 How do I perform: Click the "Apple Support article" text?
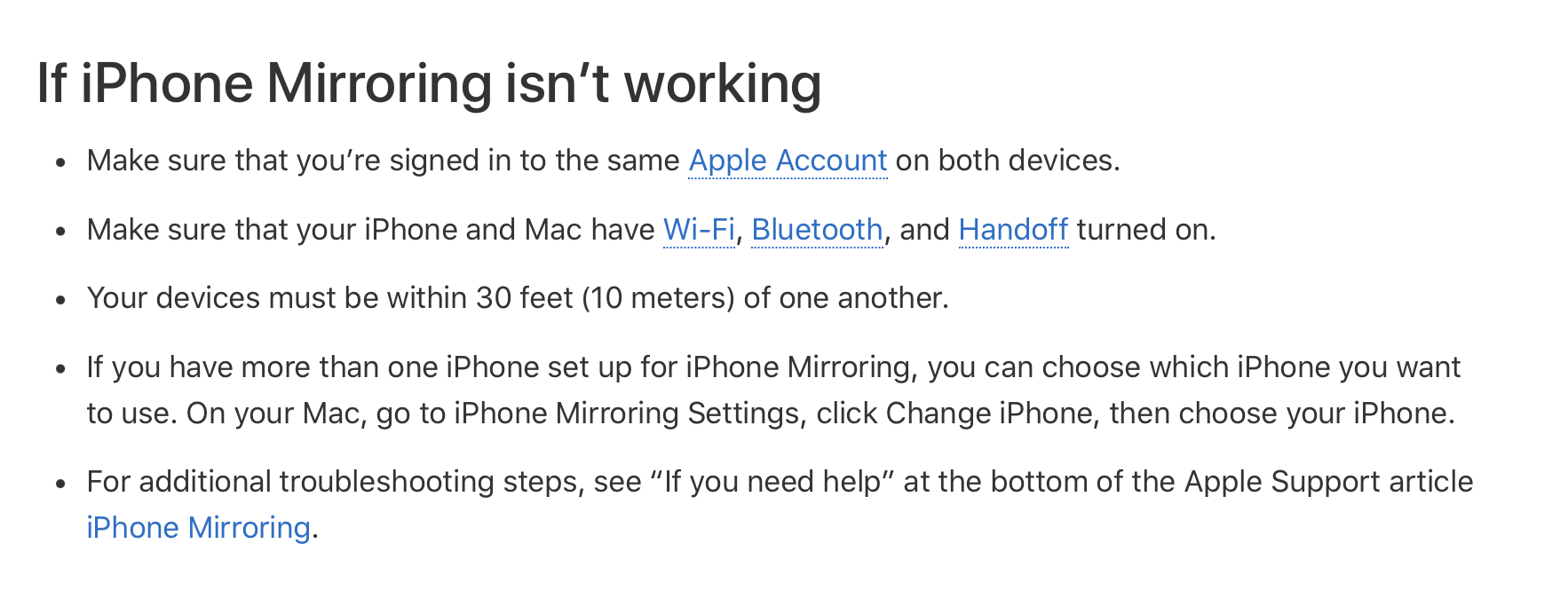click(x=1328, y=482)
